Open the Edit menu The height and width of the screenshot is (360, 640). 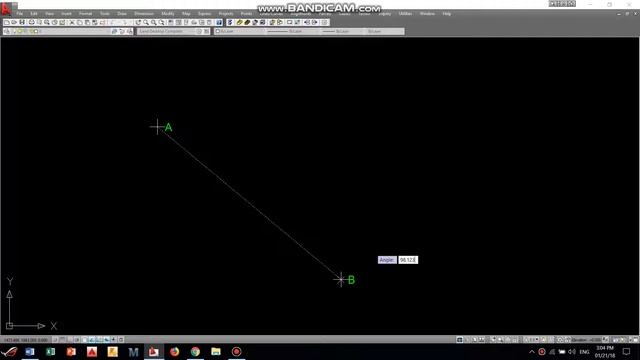34,14
